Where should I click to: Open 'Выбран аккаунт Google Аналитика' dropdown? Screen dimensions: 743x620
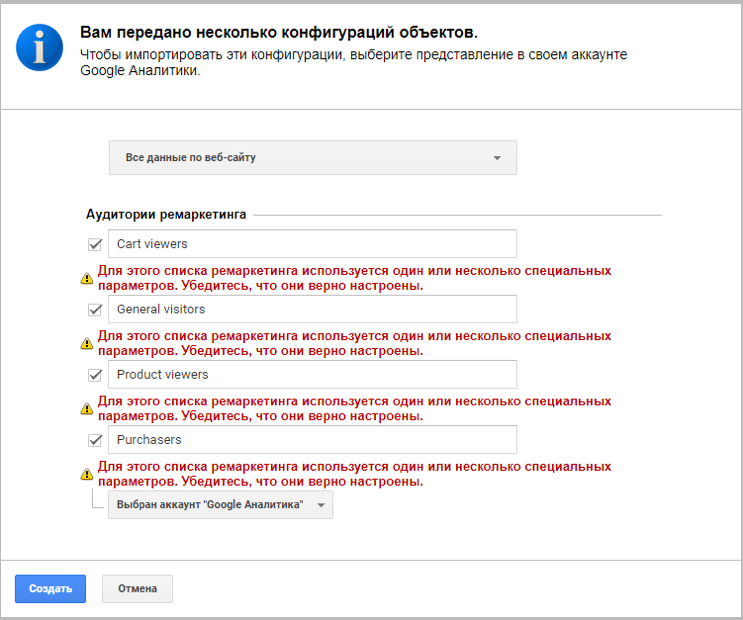click(x=220, y=505)
